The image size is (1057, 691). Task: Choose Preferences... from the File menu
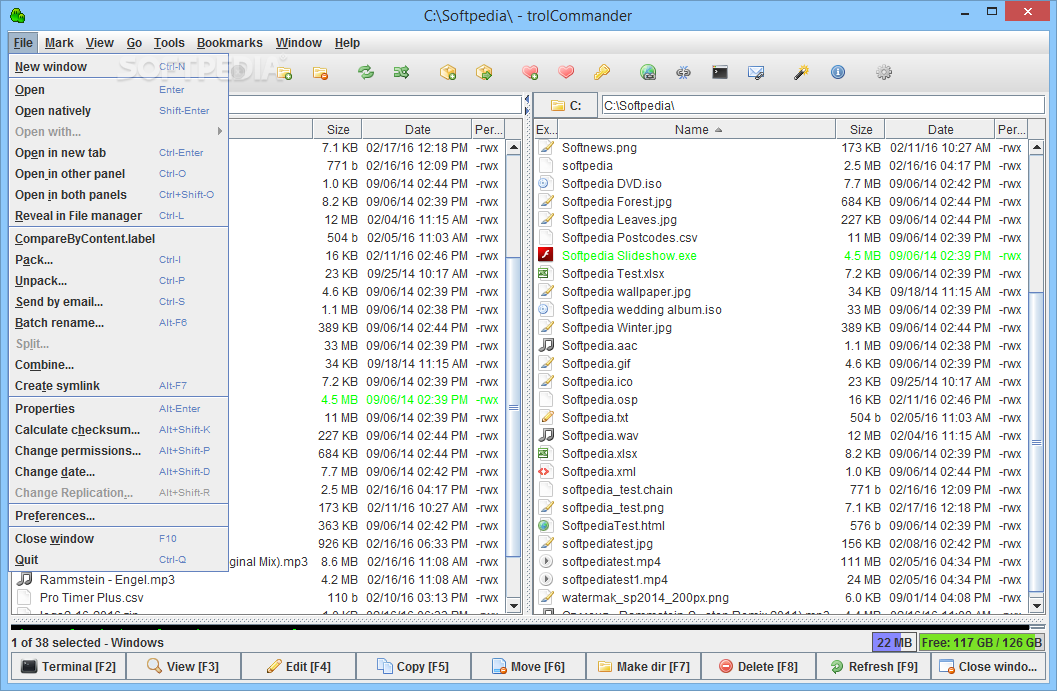(x=119, y=516)
